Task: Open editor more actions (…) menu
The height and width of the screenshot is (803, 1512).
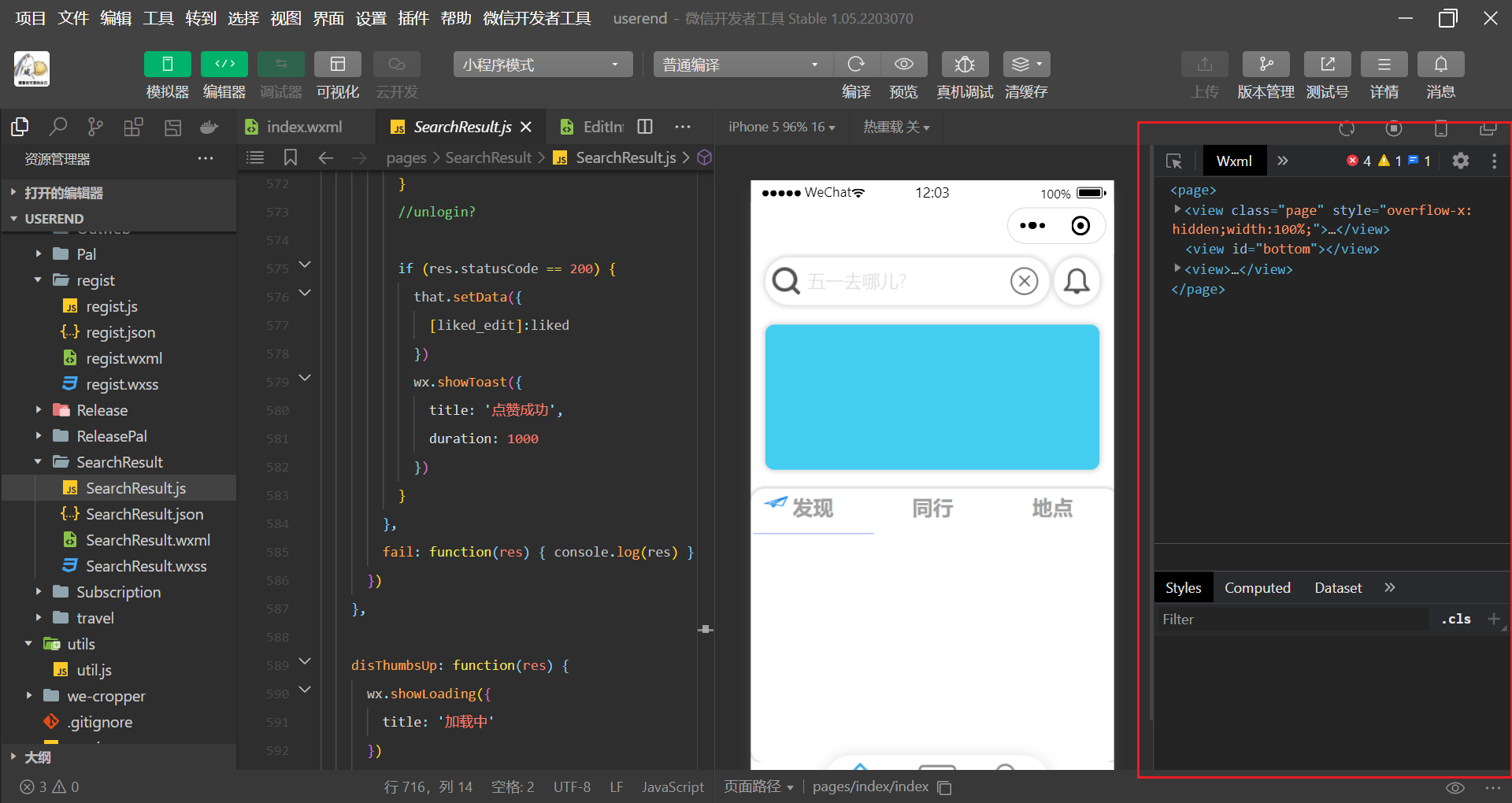Action: pyautogui.click(x=683, y=127)
